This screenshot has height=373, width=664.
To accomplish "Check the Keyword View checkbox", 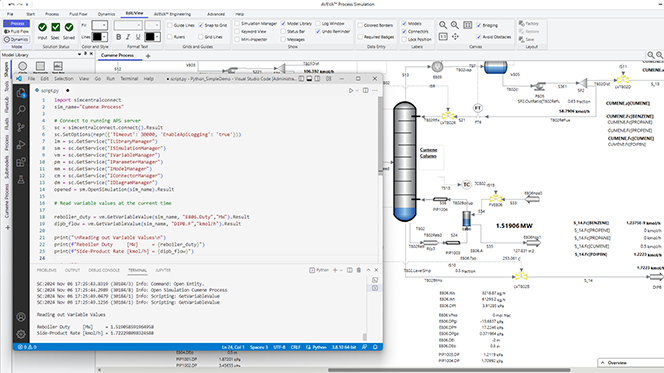I will [237, 31].
